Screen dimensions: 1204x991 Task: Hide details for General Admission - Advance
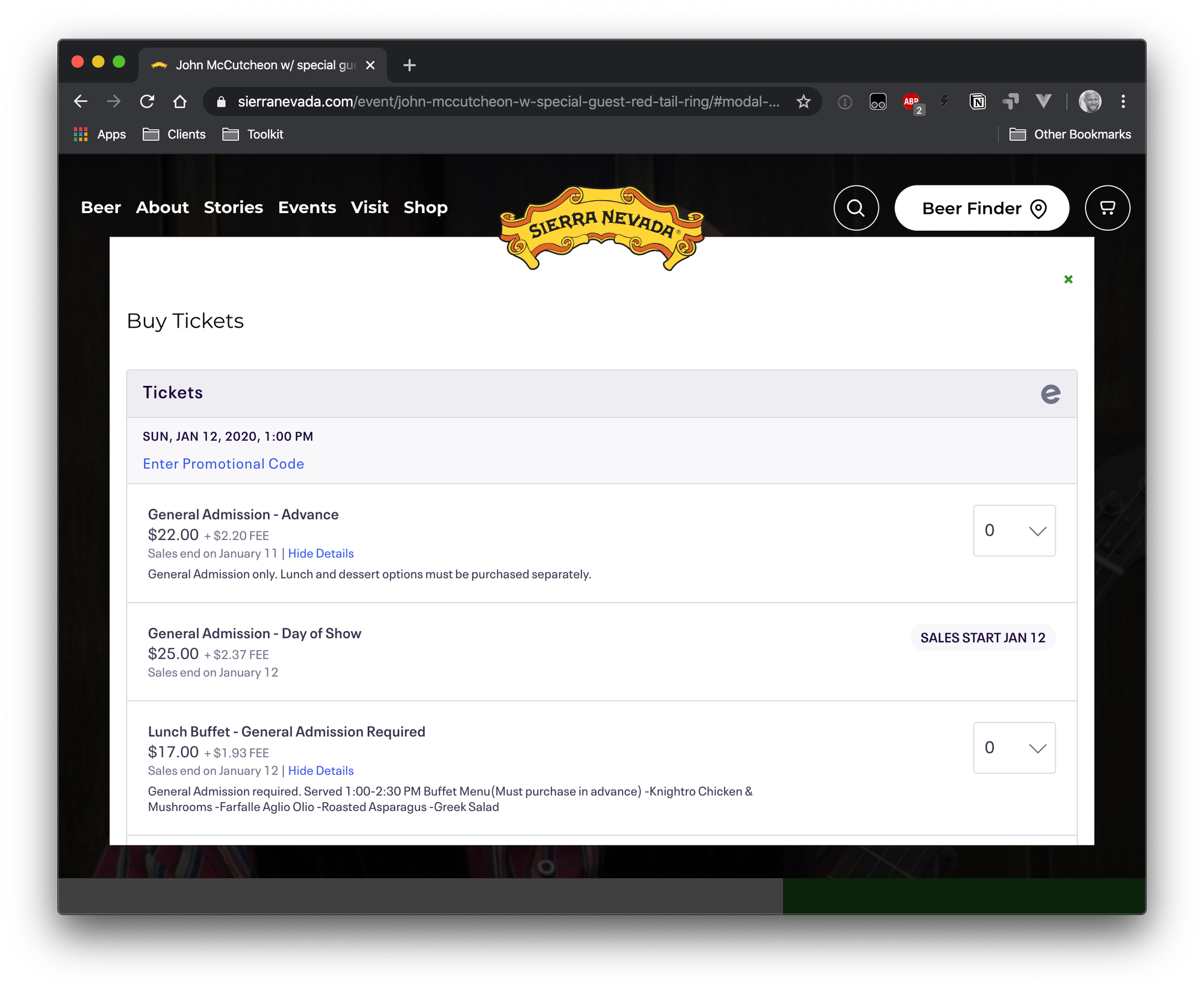point(321,553)
